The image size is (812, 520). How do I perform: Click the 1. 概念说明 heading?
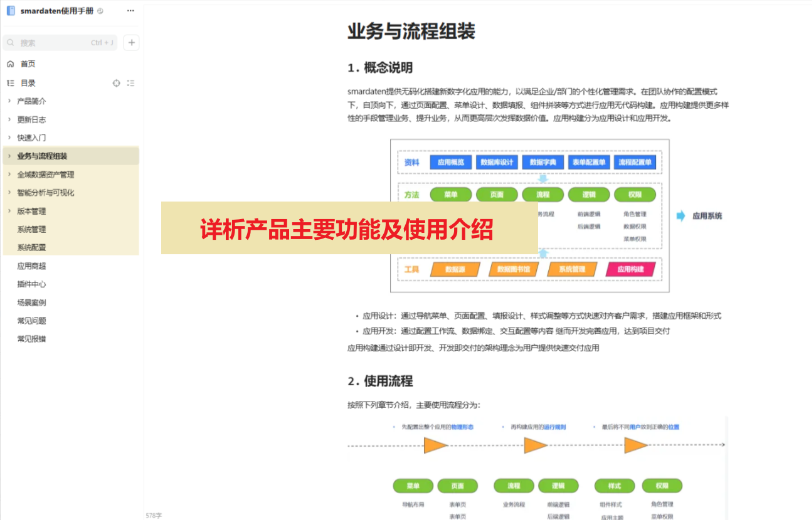[x=380, y=67]
